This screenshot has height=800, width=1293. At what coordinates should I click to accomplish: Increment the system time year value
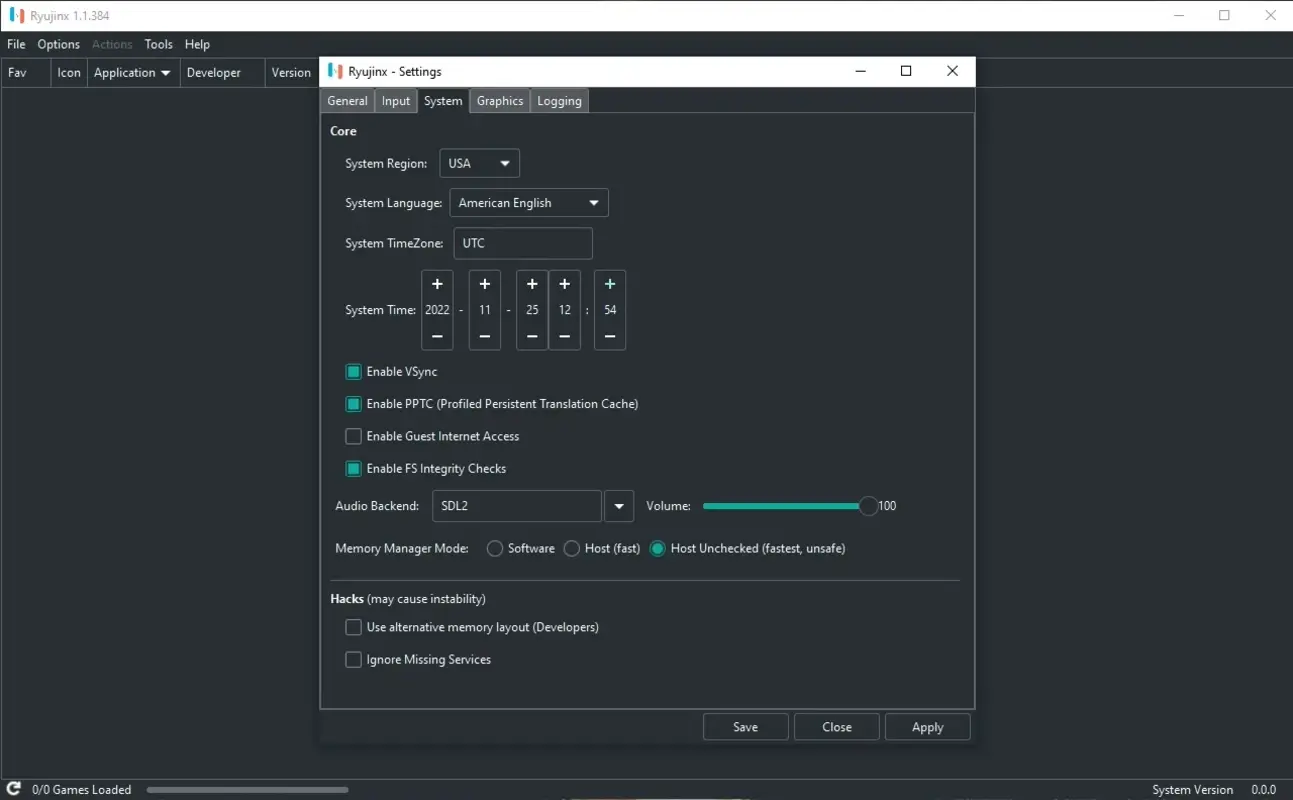pos(437,283)
